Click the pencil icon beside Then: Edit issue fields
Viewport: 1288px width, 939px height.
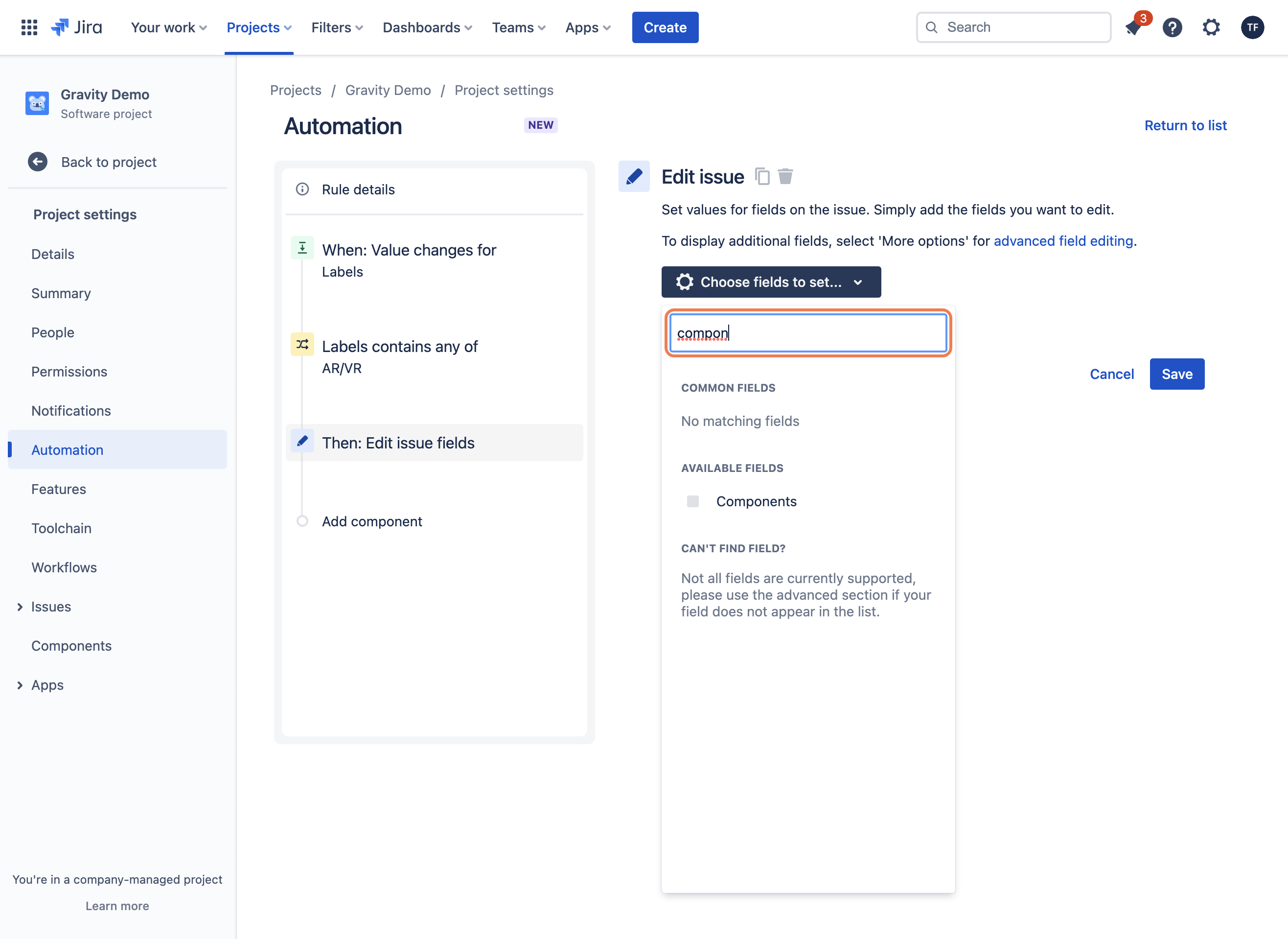click(x=302, y=441)
